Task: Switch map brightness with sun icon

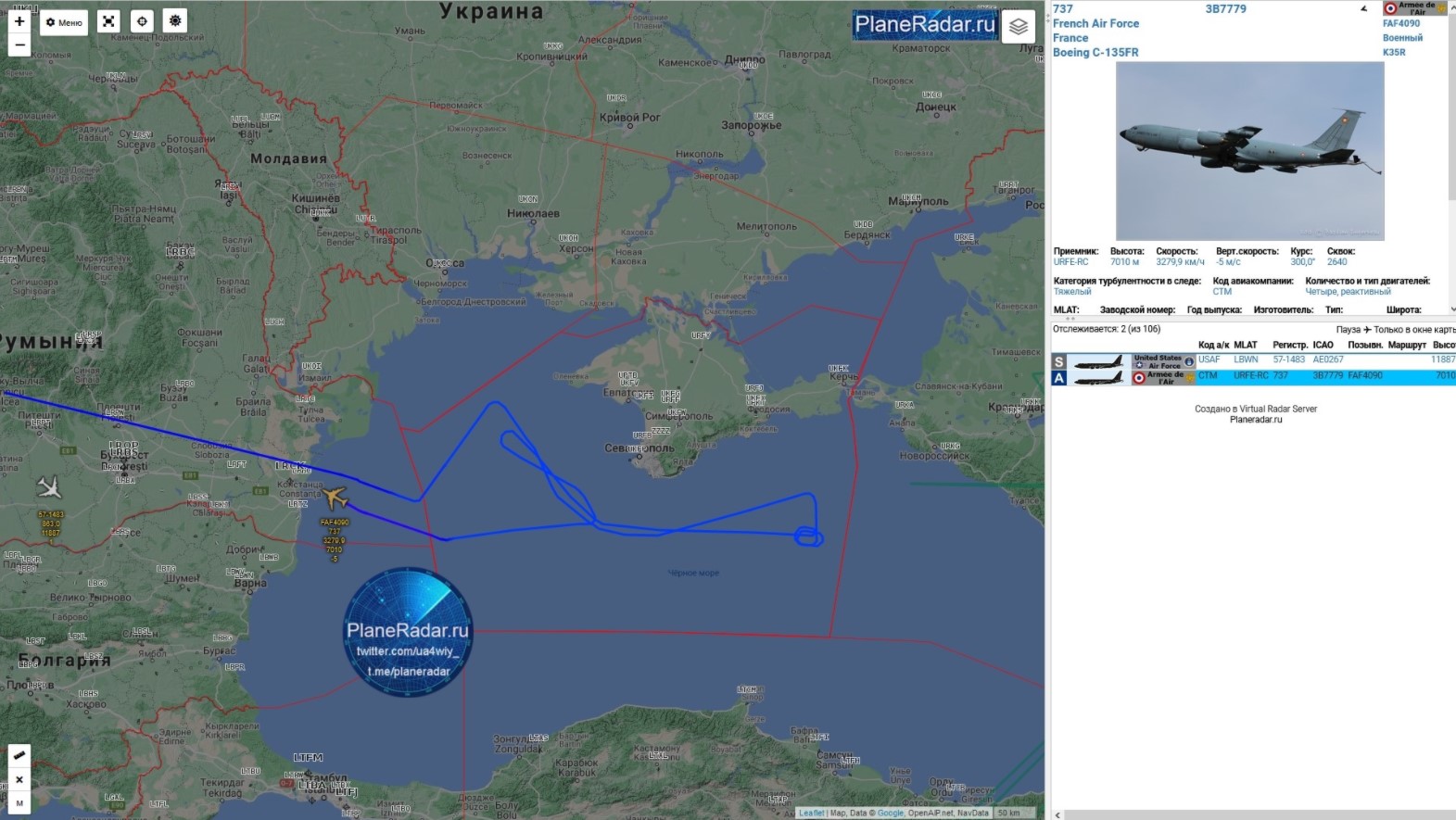Action: click(x=175, y=21)
